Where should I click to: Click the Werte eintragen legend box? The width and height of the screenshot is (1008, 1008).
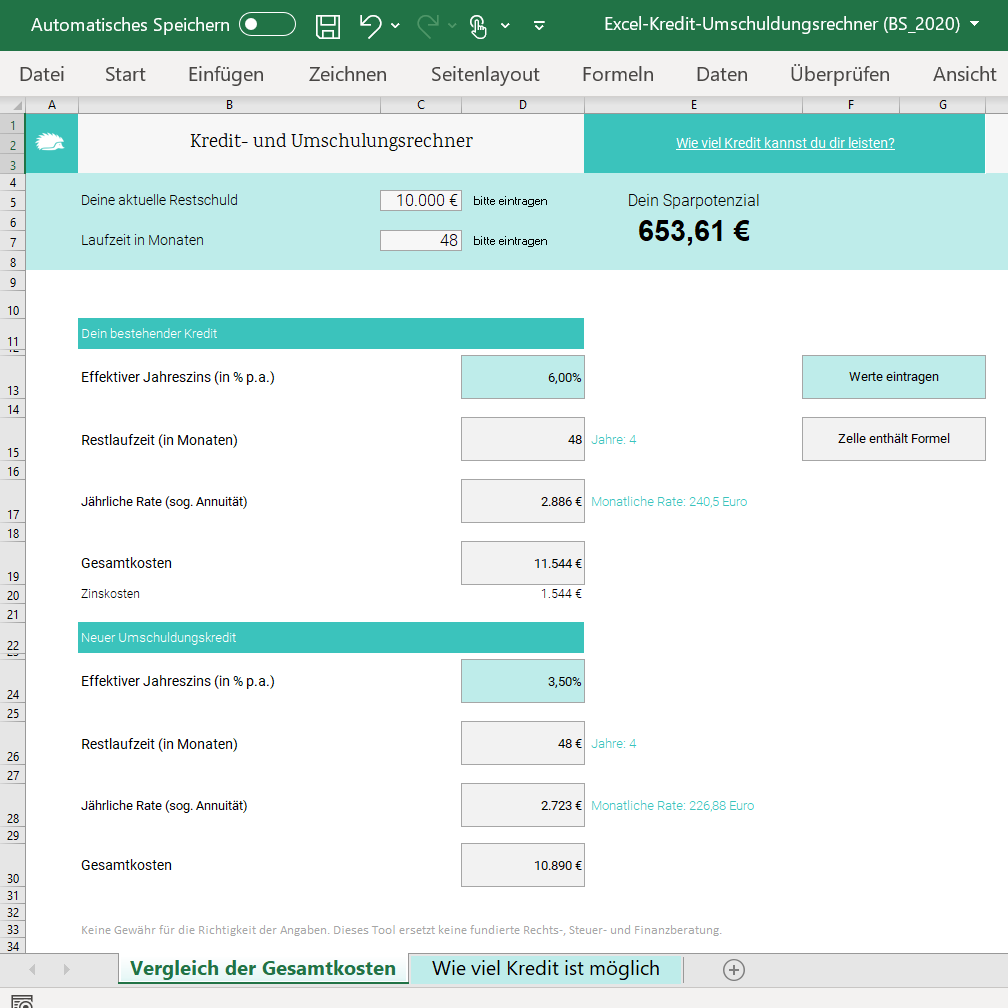coord(894,377)
